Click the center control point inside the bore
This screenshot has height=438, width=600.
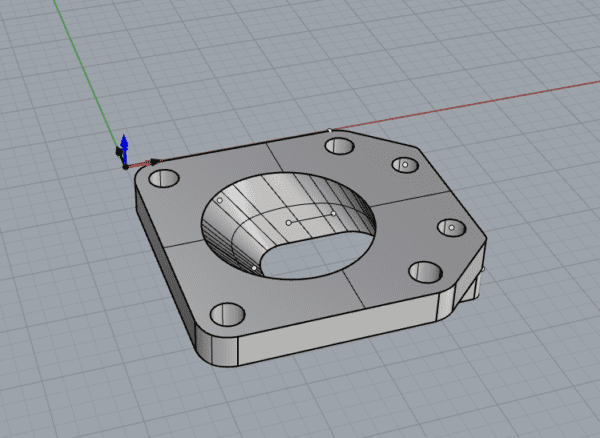[288, 222]
